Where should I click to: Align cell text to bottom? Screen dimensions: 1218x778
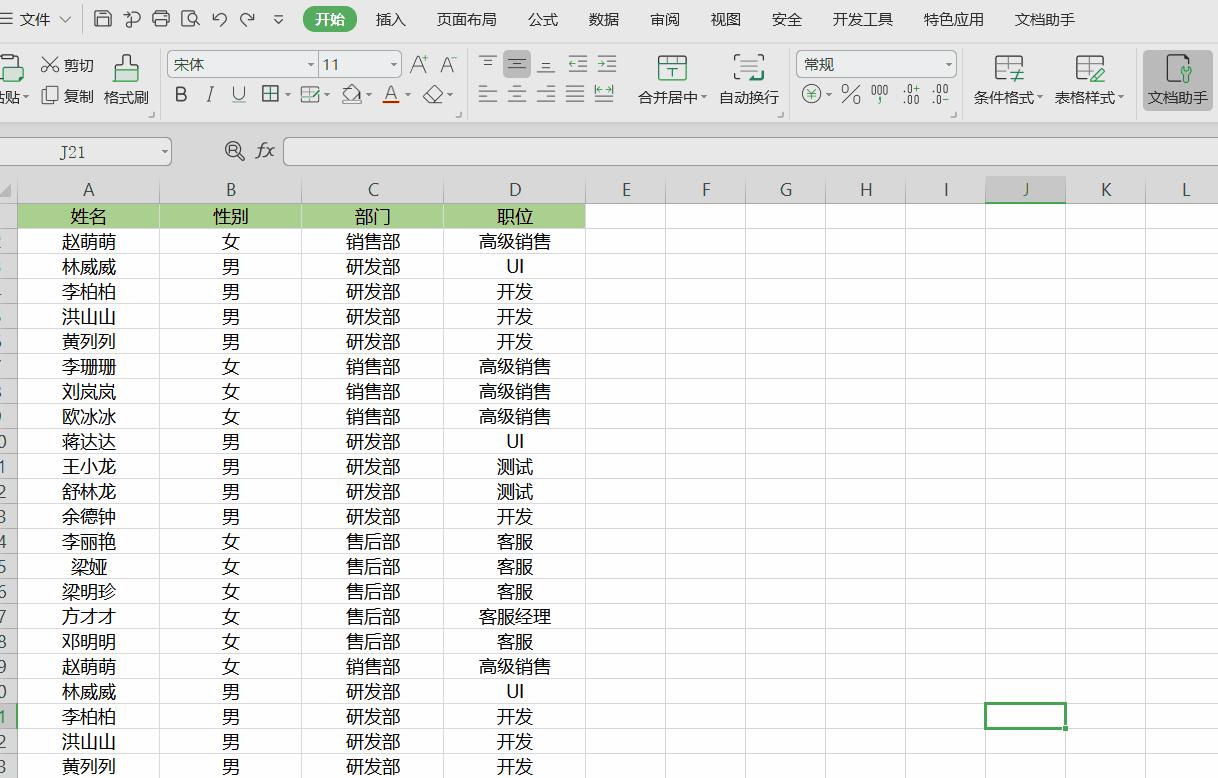546,64
